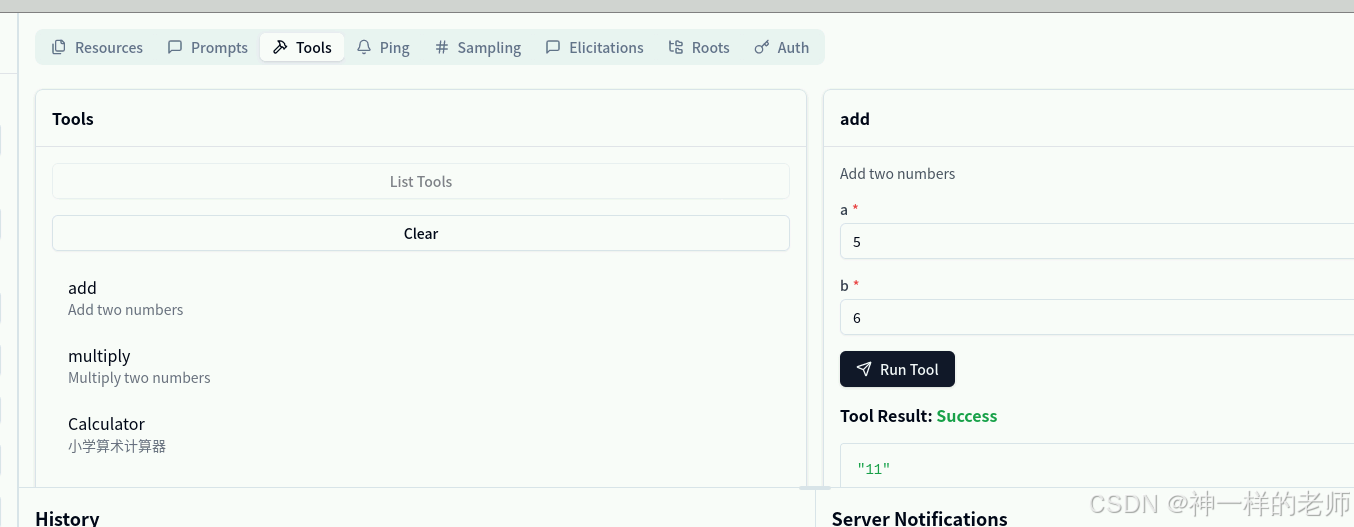Select the multiply tool in the list
This screenshot has height=527, width=1354.
pos(421,366)
